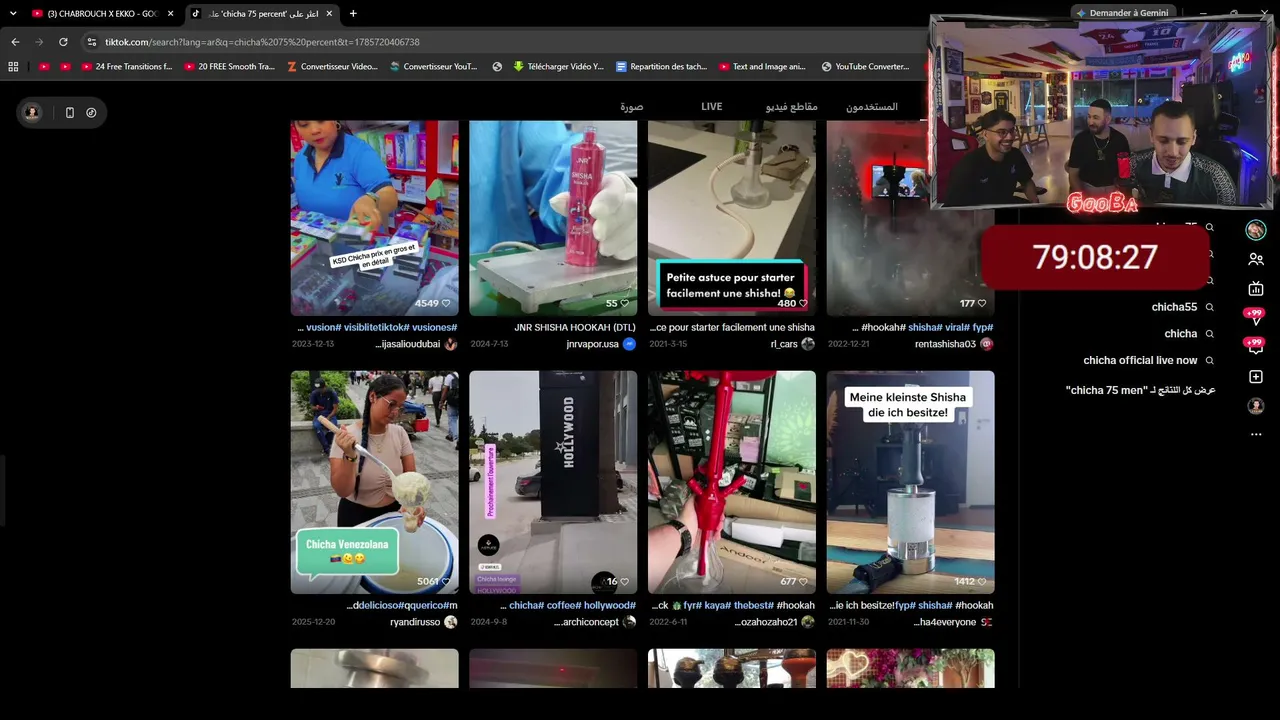Open the tab search dropdown arrow
The height and width of the screenshot is (720, 1280).
point(13,14)
